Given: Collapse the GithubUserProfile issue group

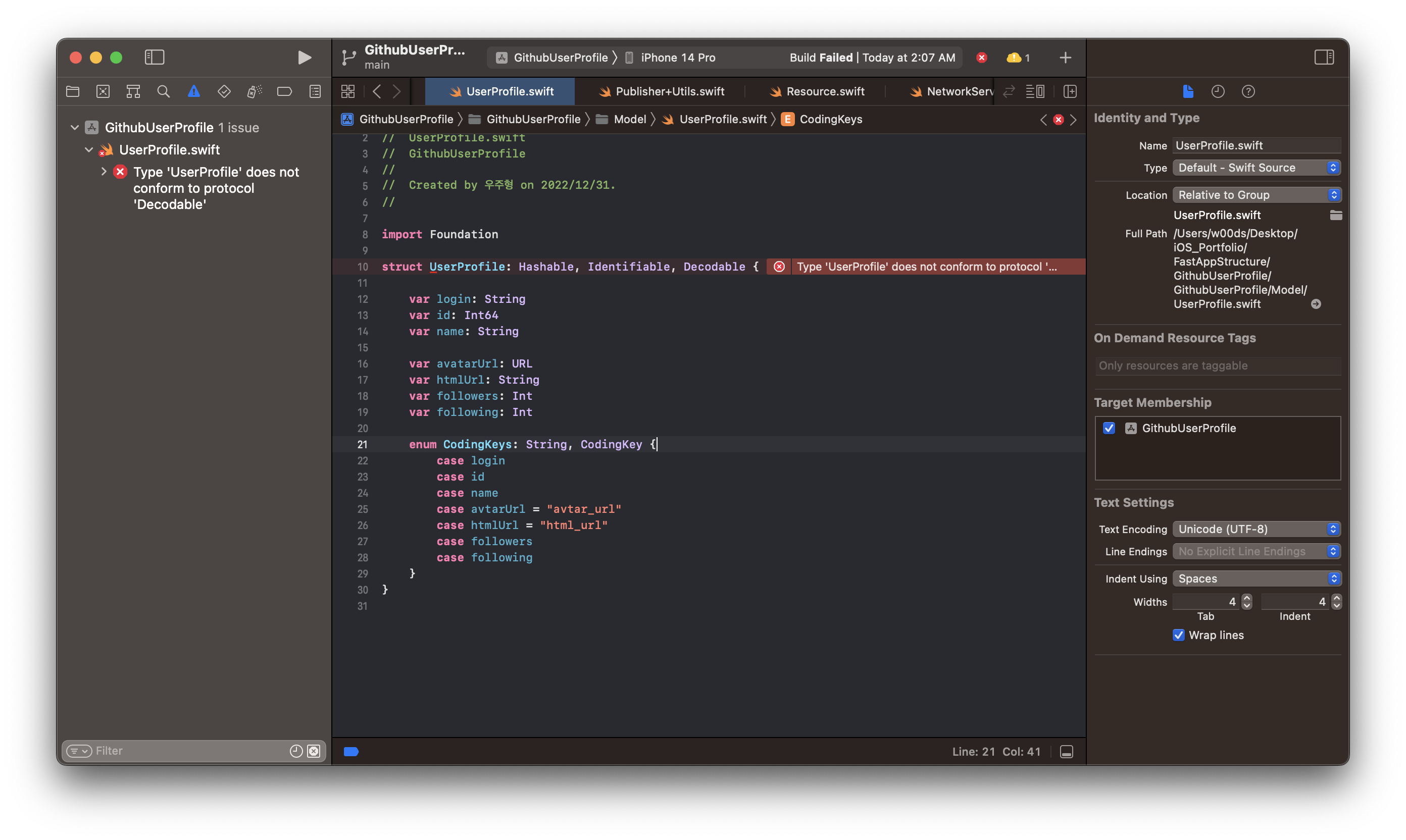Looking at the screenshot, I should pyautogui.click(x=74, y=127).
